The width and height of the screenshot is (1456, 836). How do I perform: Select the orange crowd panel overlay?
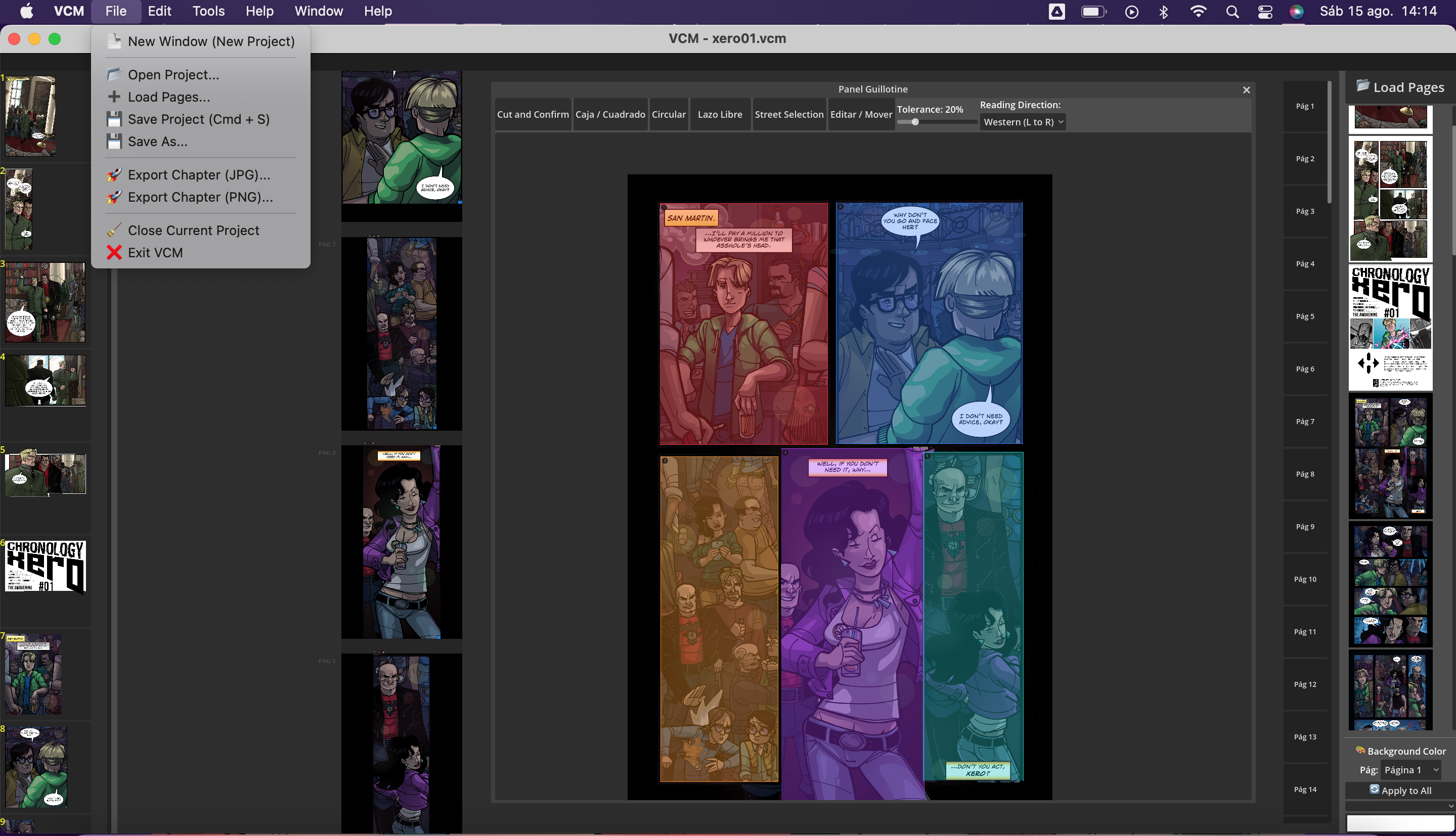[719, 619]
